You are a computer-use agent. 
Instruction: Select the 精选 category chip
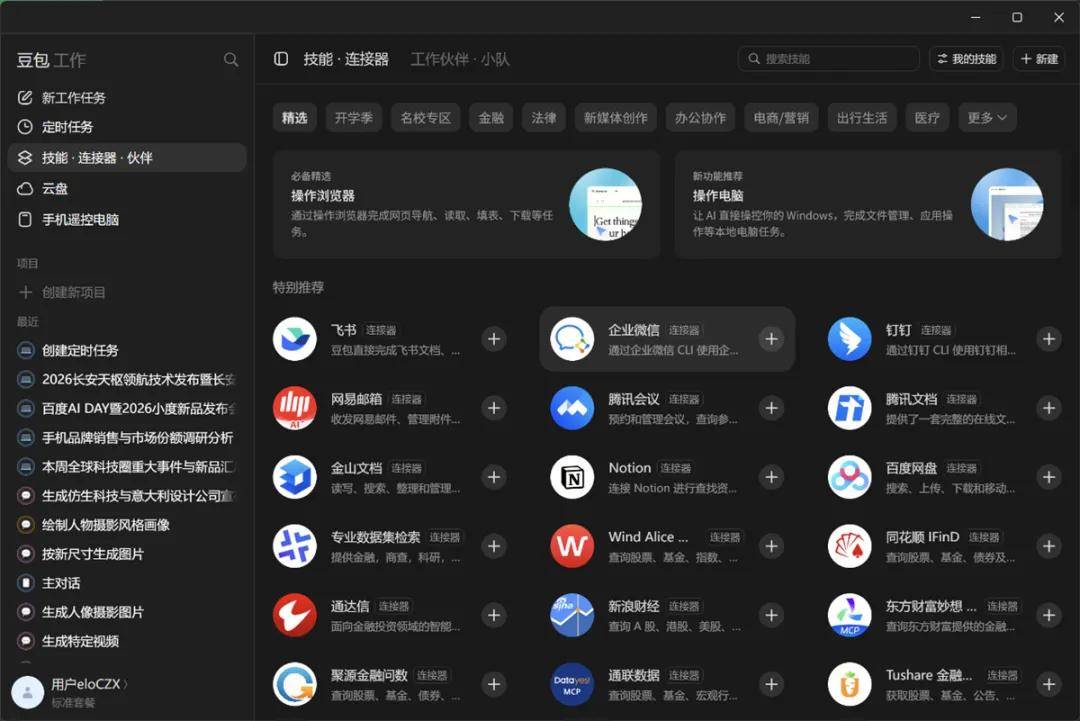pyautogui.click(x=294, y=118)
